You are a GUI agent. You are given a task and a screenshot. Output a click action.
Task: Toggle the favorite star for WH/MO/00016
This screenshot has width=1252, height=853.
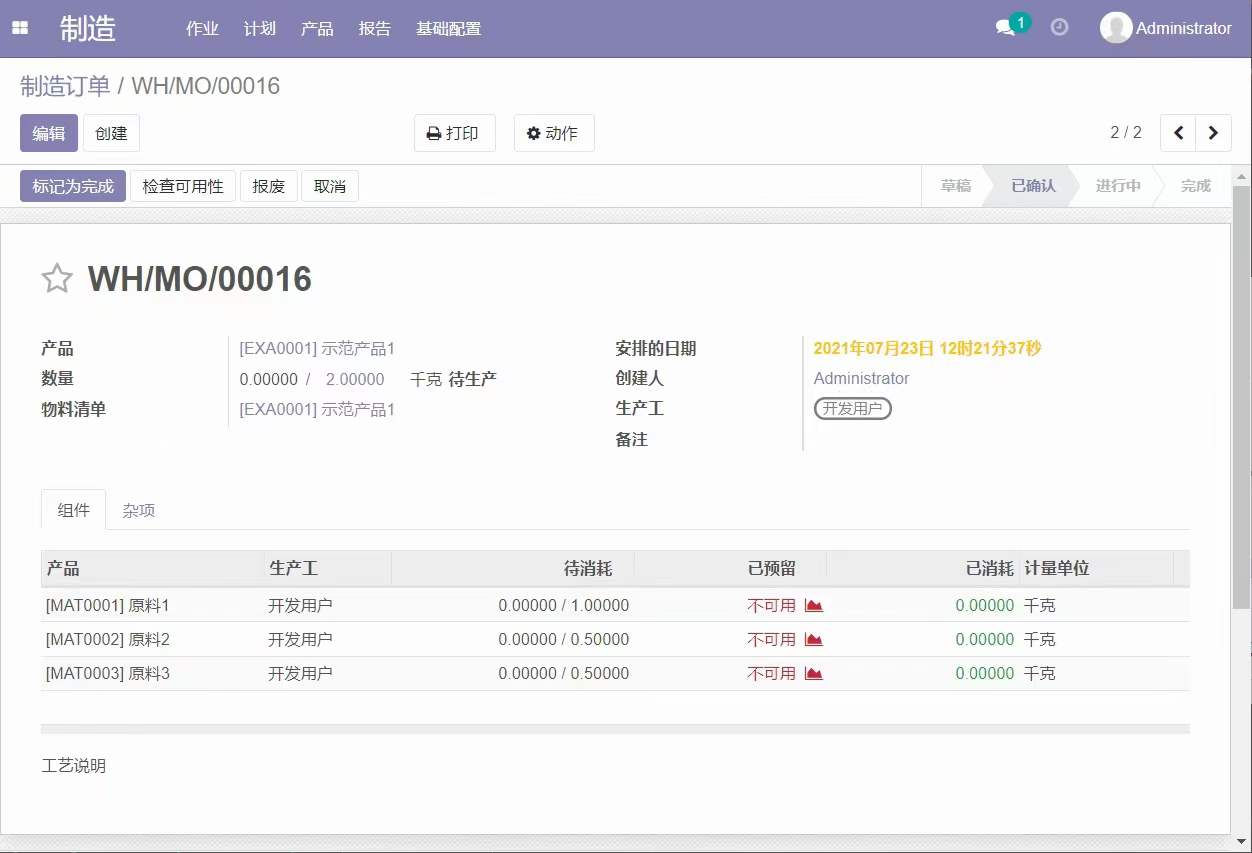(x=57, y=279)
